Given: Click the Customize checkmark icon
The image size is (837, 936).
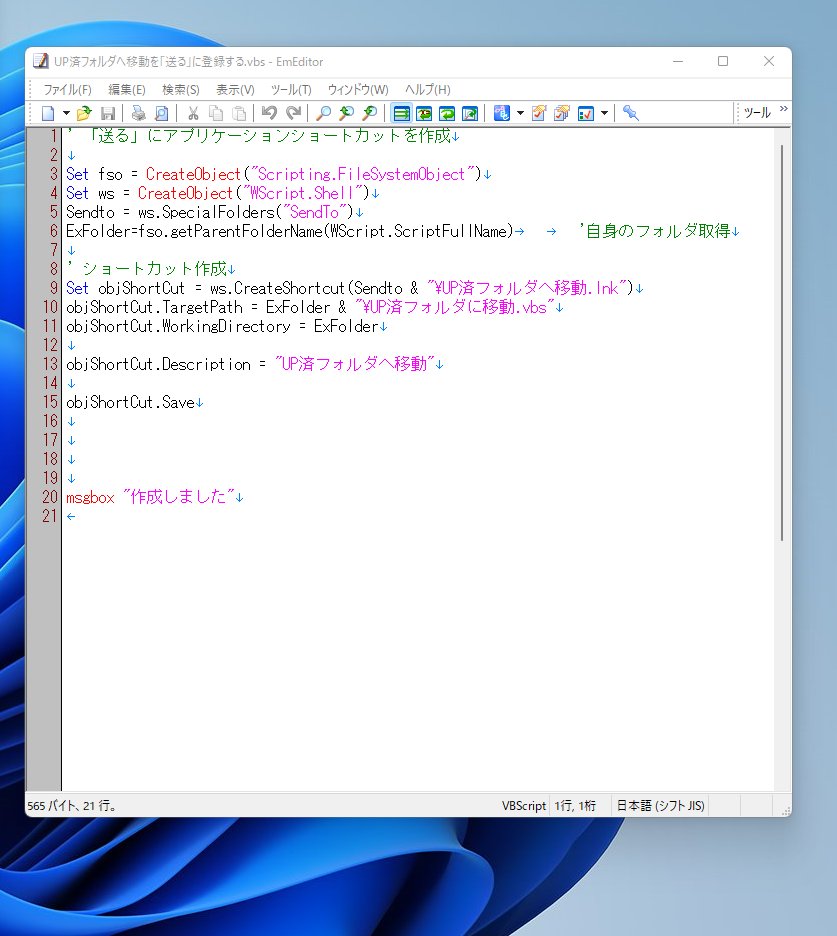Looking at the screenshot, I should click(x=586, y=113).
